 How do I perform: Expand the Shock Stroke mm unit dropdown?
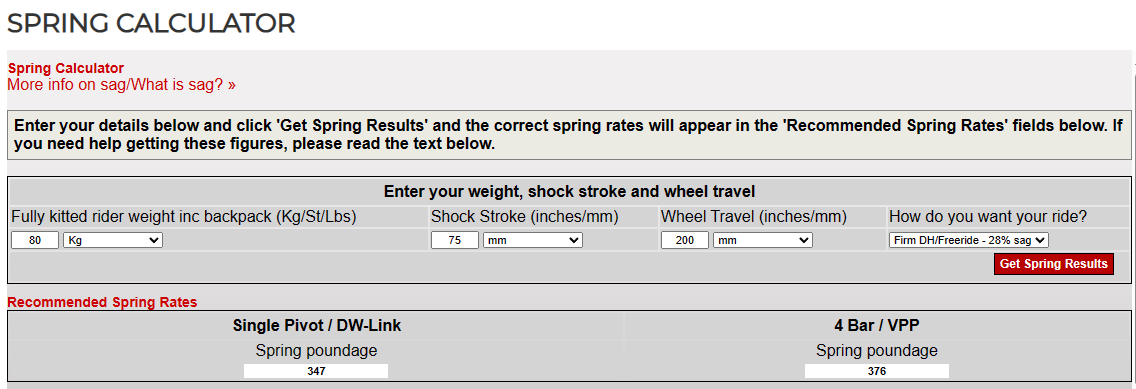[x=532, y=240]
